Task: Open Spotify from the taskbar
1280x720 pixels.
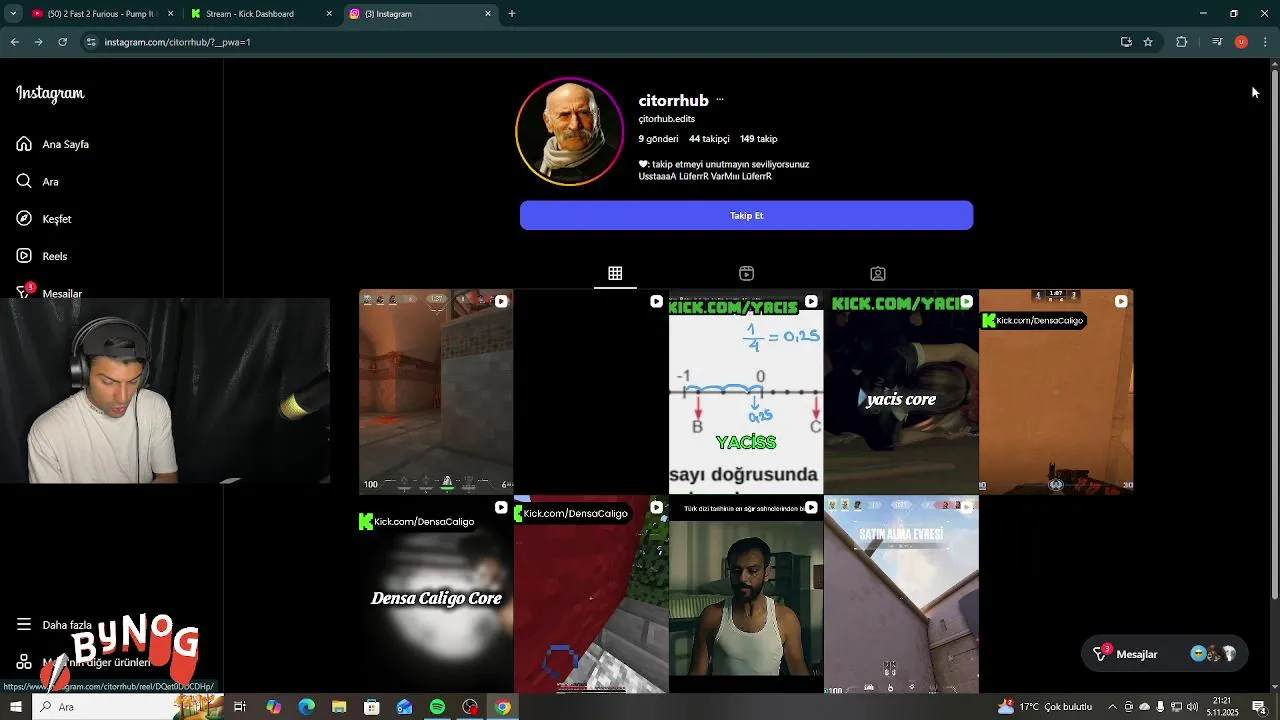Action: pos(437,707)
